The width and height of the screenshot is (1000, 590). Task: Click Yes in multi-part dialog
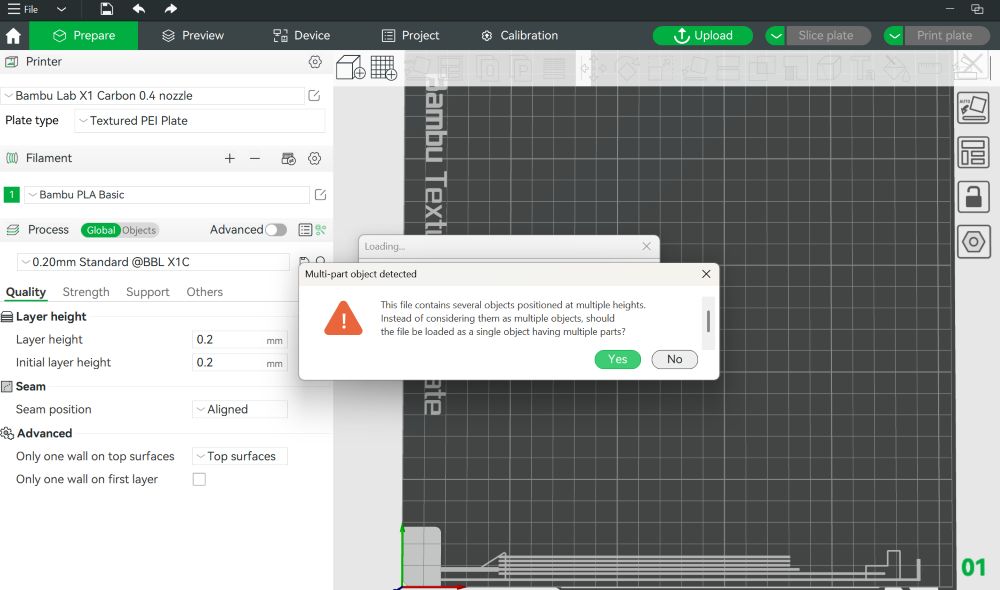point(617,359)
